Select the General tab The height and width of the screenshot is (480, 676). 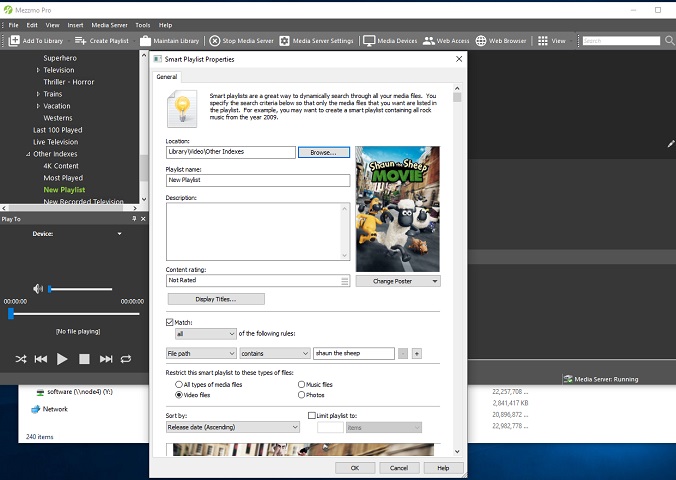pos(167,77)
